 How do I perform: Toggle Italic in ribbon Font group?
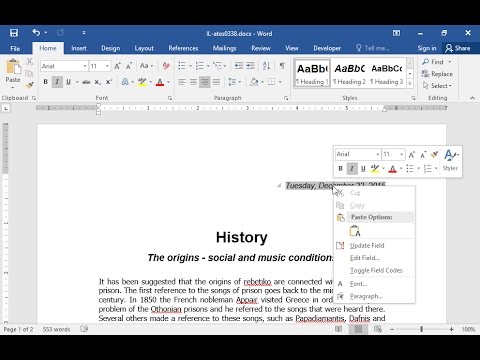coord(57,82)
